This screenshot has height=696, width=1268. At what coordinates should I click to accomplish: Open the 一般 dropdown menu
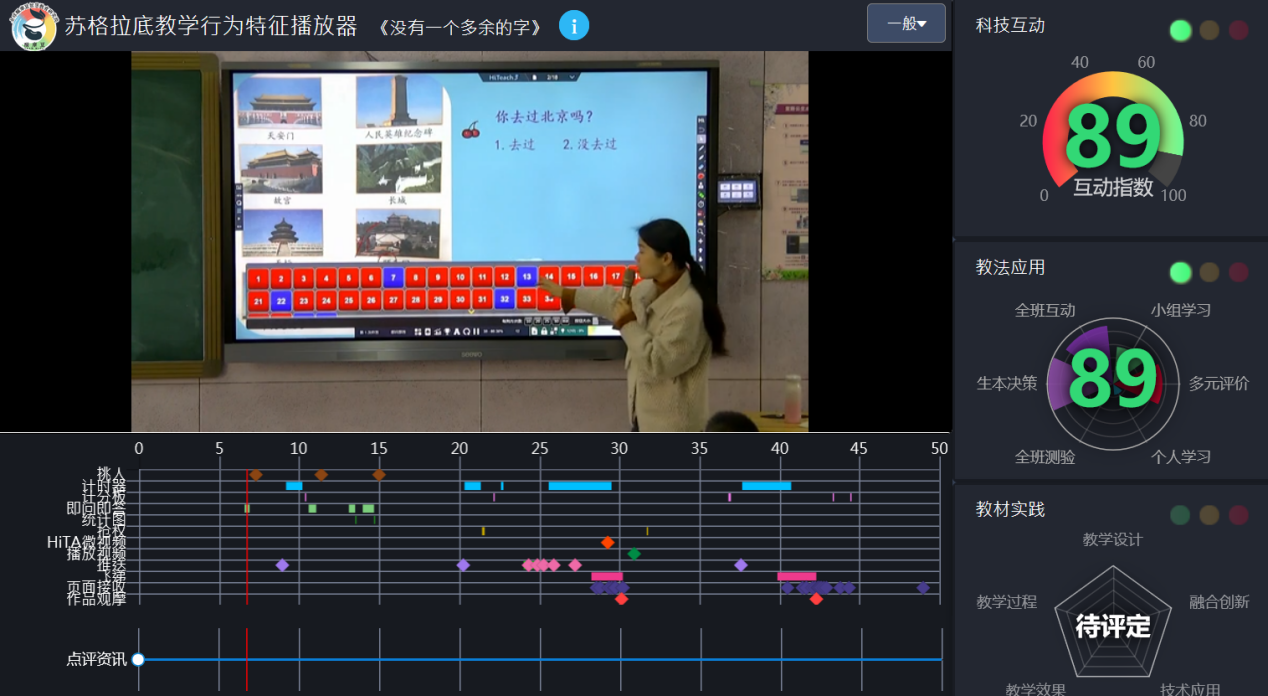(906, 24)
